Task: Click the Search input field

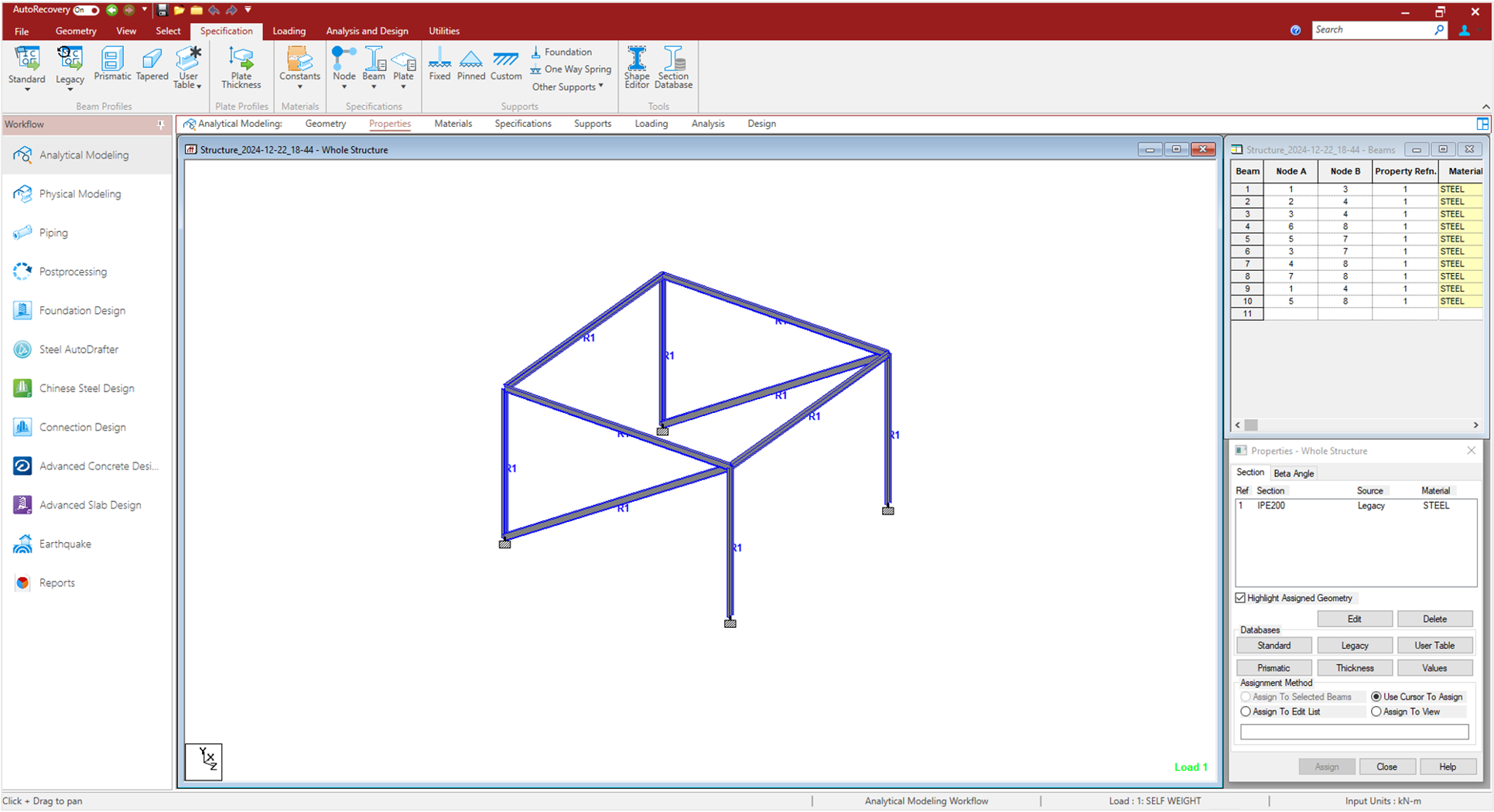Action: click(1373, 30)
